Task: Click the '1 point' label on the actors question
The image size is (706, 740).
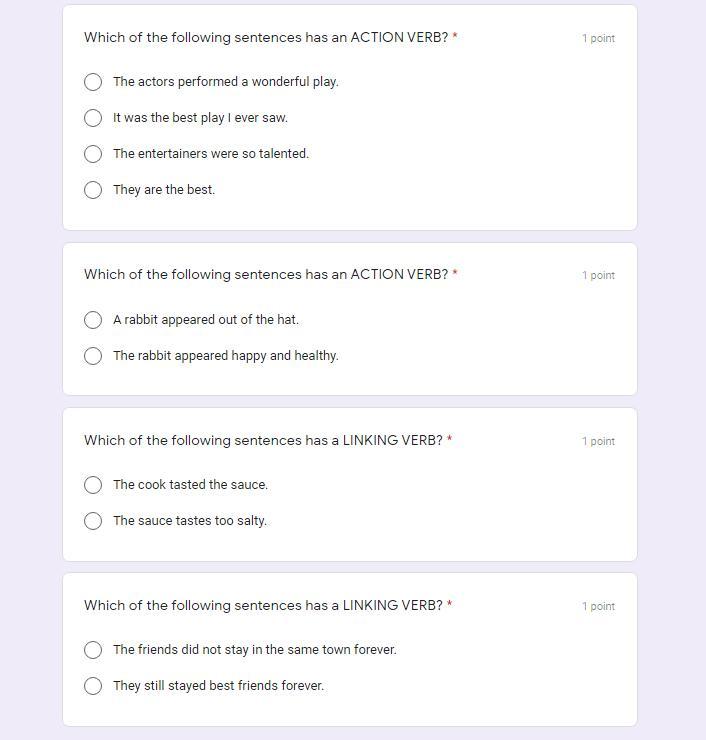Action: pyautogui.click(x=598, y=39)
